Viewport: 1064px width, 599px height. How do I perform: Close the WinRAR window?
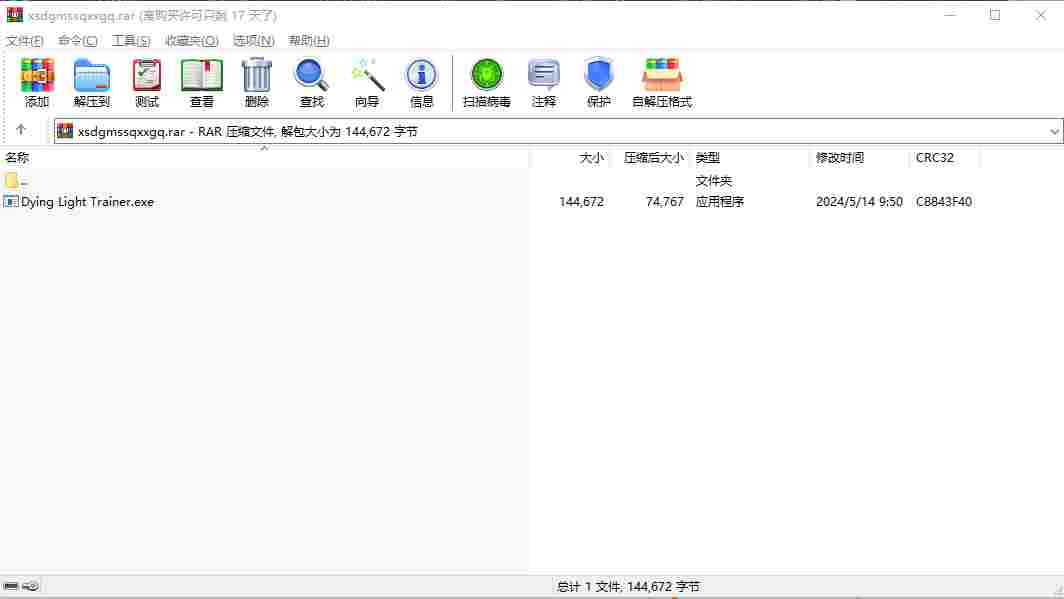point(1040,15)
